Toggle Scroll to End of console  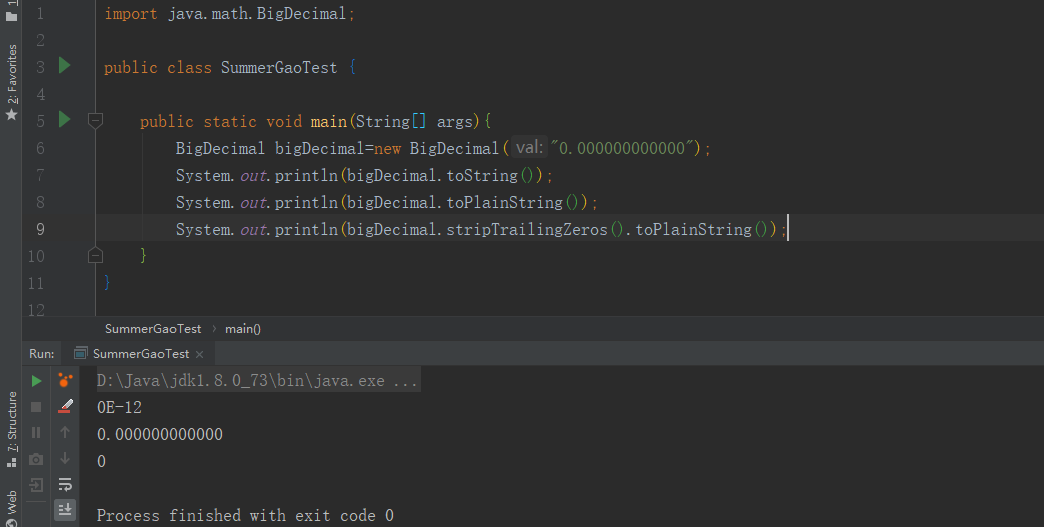65,510
